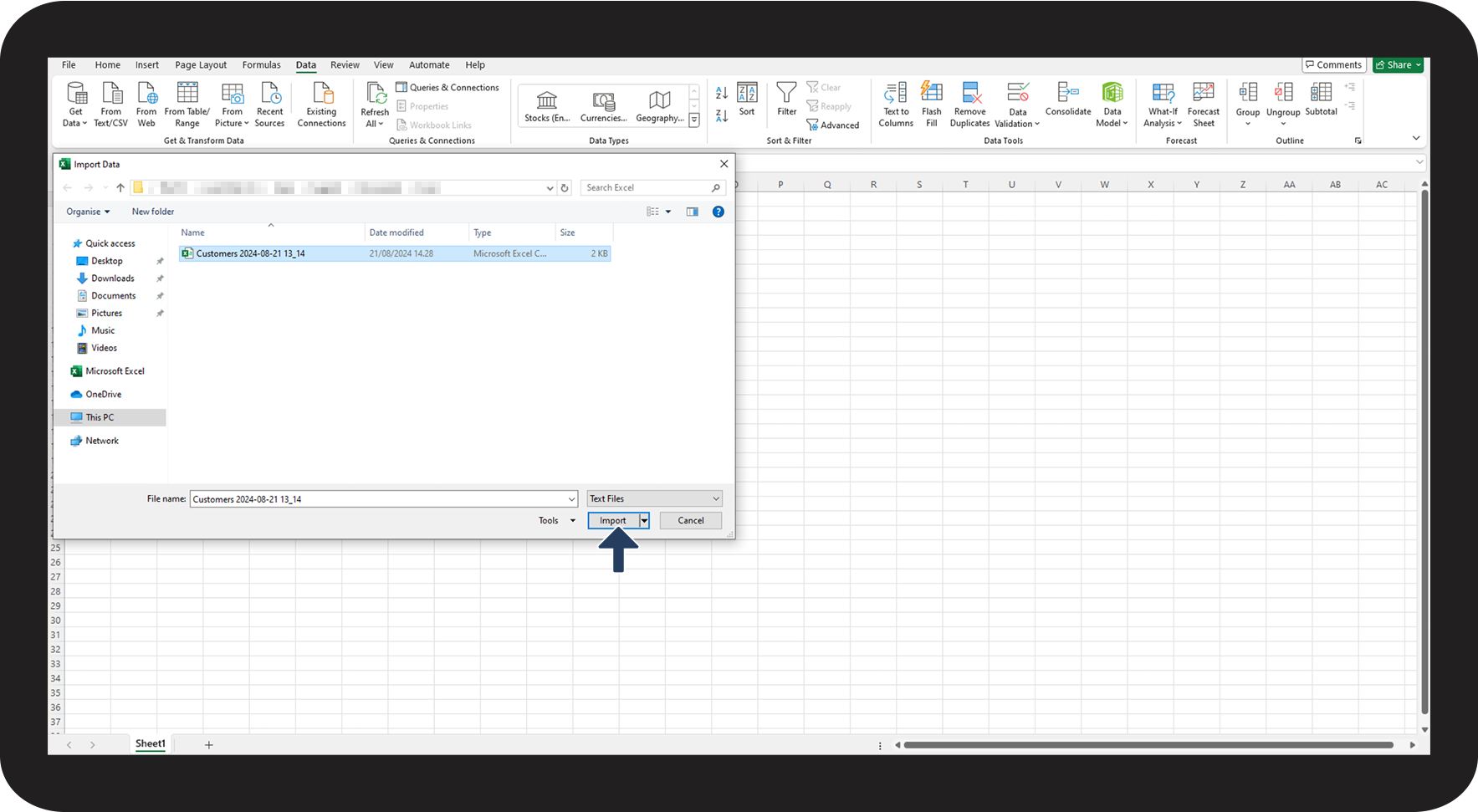Viewport: 1478px width, 812px height.
Task: Select Downloads in Quick access
Action: (x=113, y=278)
